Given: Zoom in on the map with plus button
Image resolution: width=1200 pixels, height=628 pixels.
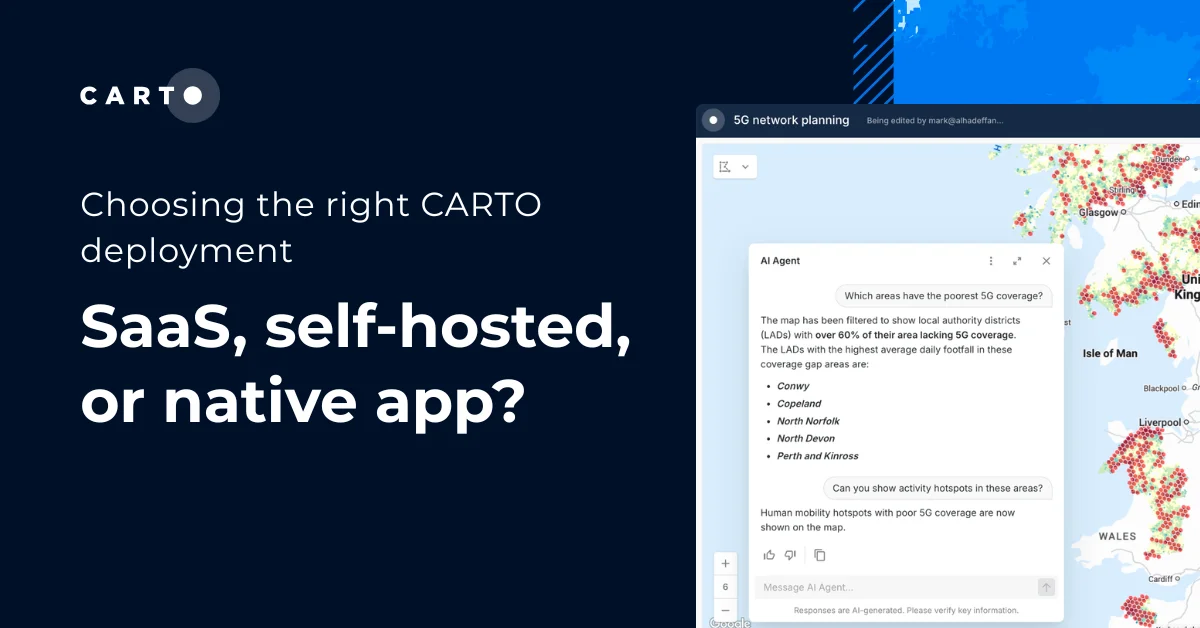Looking at the screenshot, I should point(725,563).
